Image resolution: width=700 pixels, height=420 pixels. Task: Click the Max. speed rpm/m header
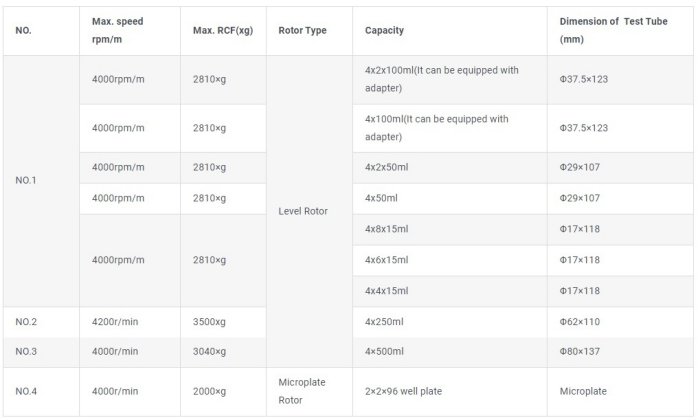(x=118, y=30)
